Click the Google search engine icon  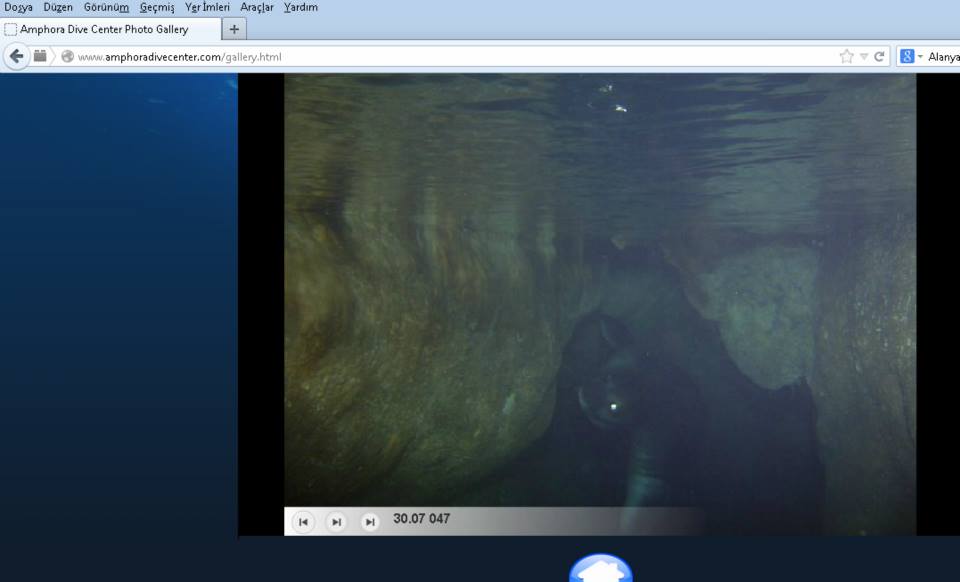[906, 57]
